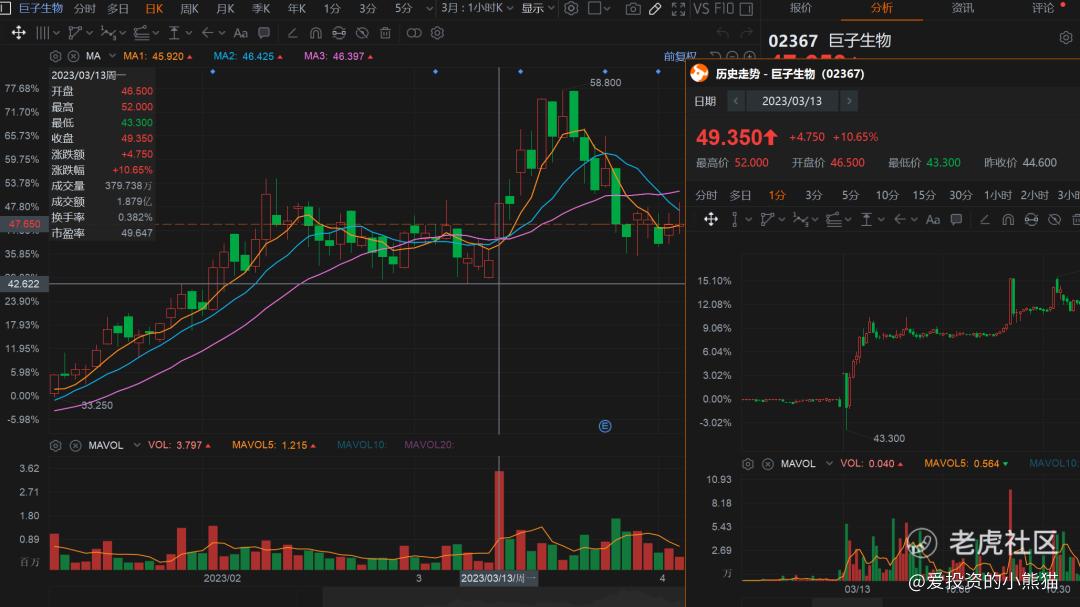
Task: Select 1小时 interval in history popup
Action: pyautogui.click(x=997, y=196)
